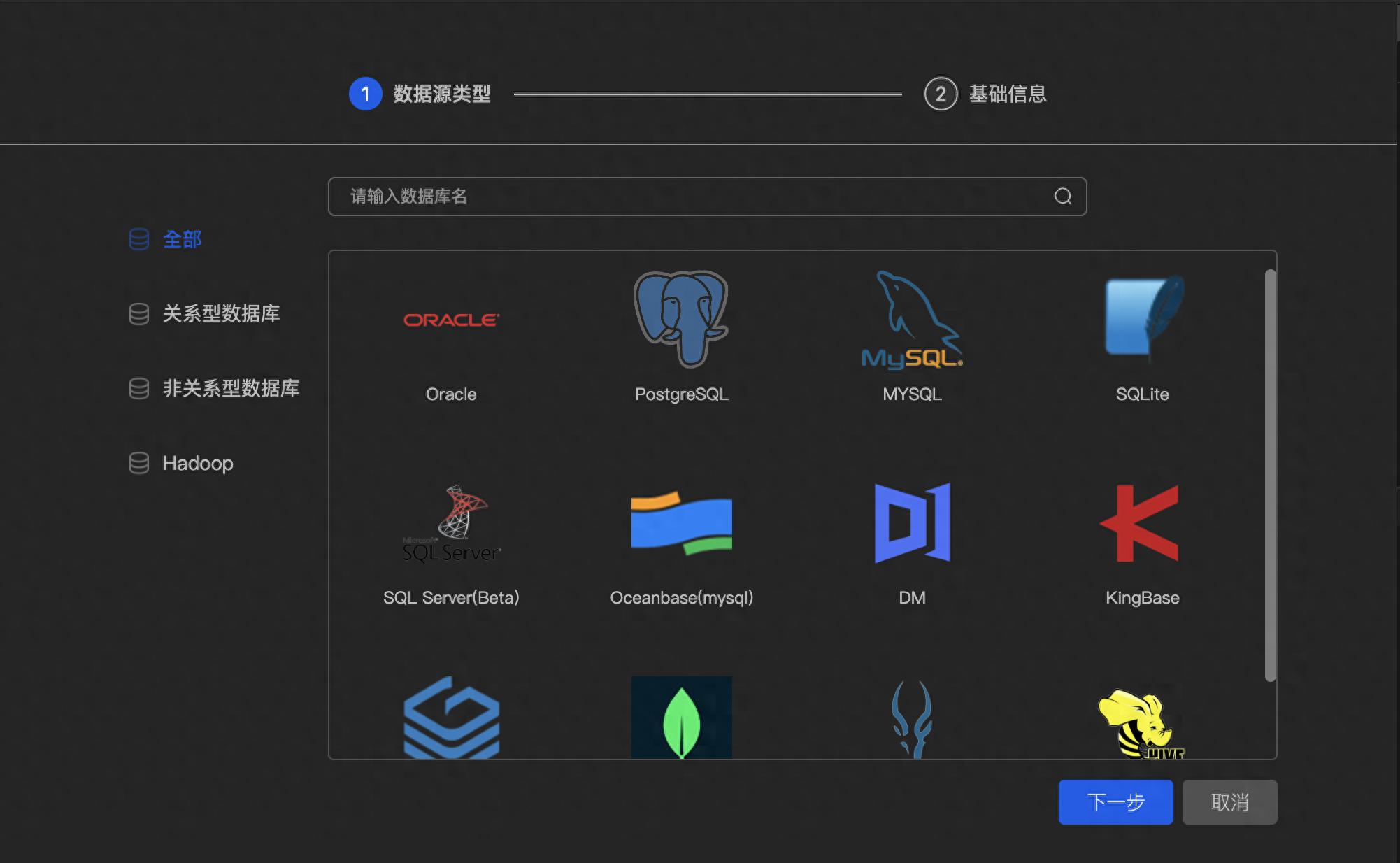Click the KingBase text label
This screenshot has height=863, width=1400.
coord(1142,598)
